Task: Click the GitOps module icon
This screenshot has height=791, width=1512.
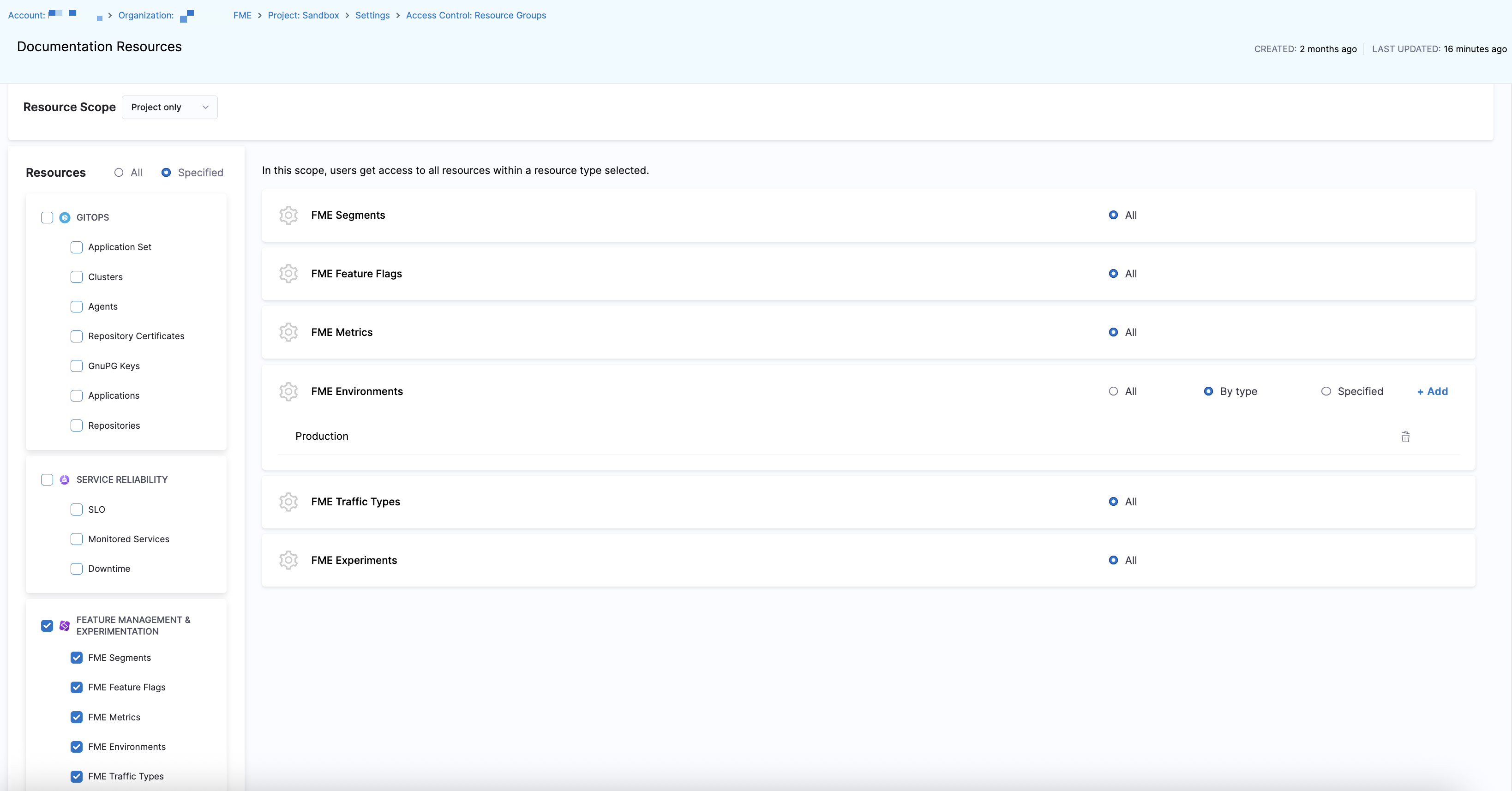Action: 65,218
